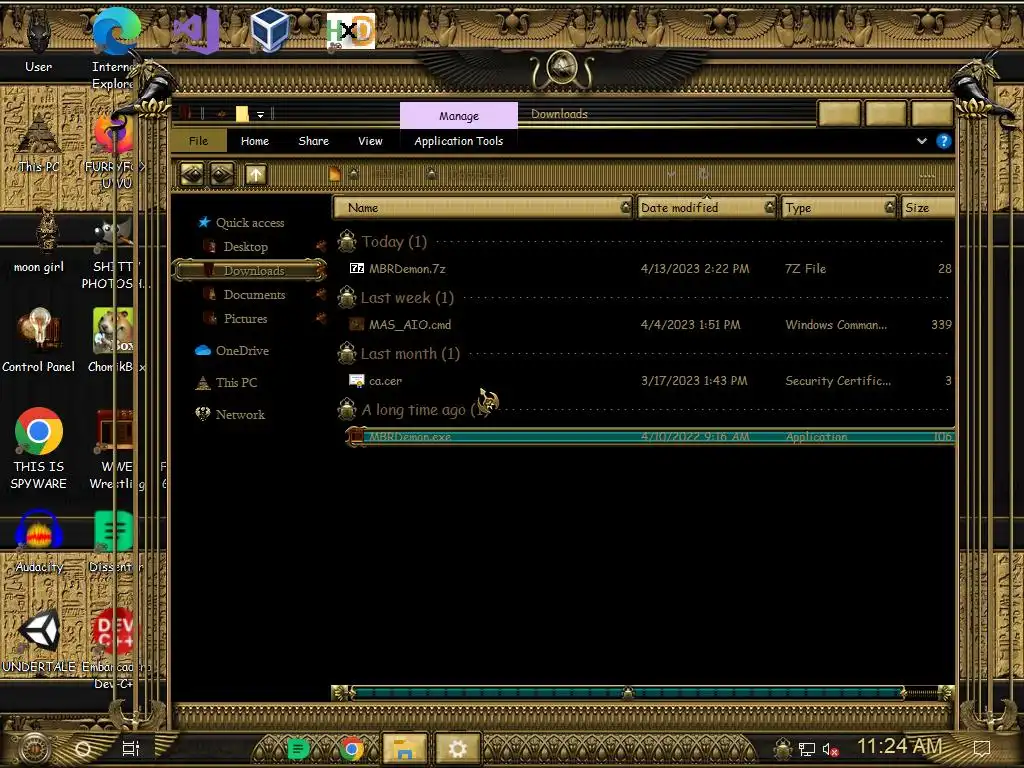This screenshot has height=768, width=1024.
Task: Select the MBRDemon.exe application row
Action: pos(650,436)
